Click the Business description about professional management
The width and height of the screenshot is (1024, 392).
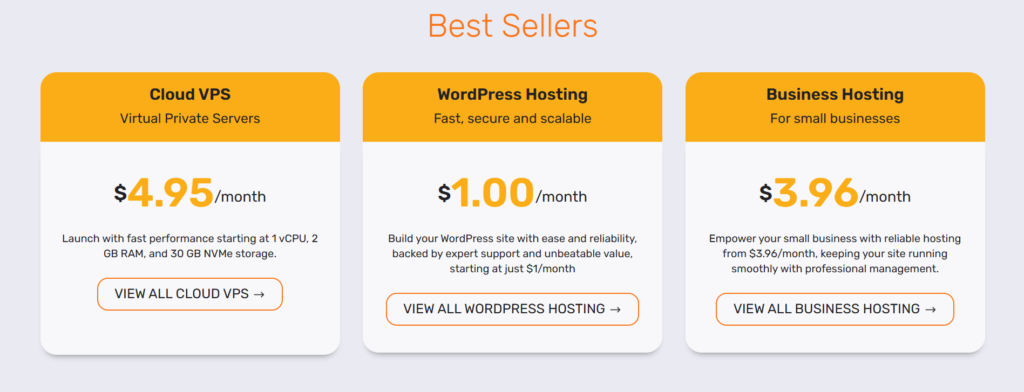pyautogui.click(x=835, y=253)
